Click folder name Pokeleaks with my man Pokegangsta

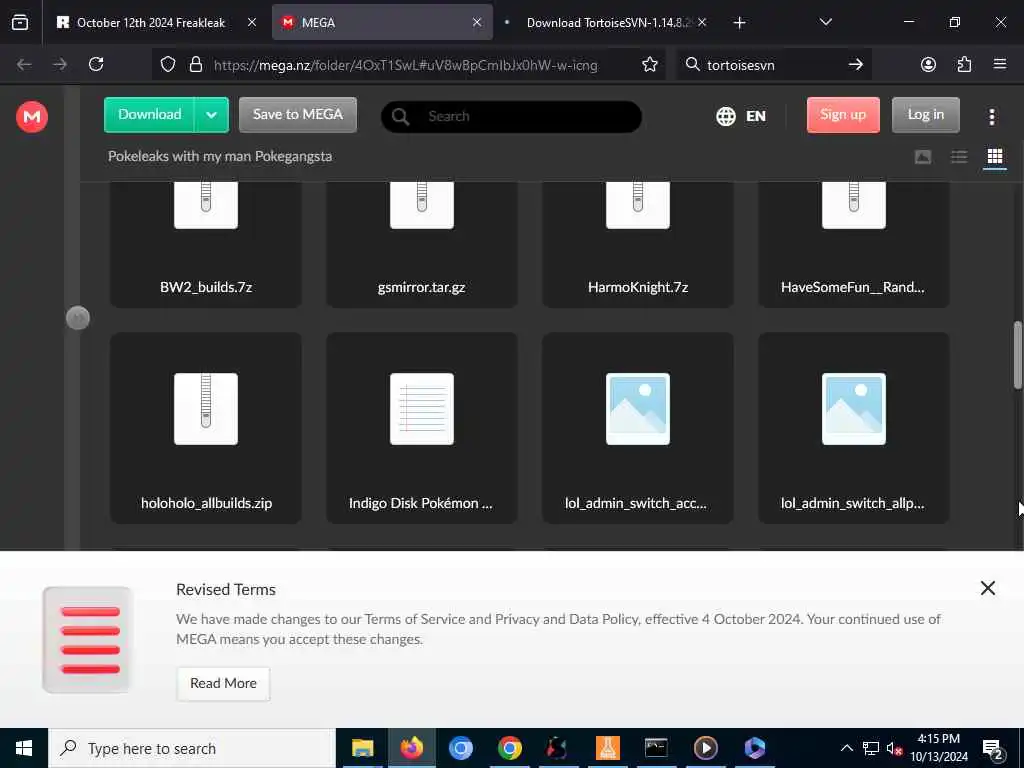pyautogui.click(x=220, y=156)
